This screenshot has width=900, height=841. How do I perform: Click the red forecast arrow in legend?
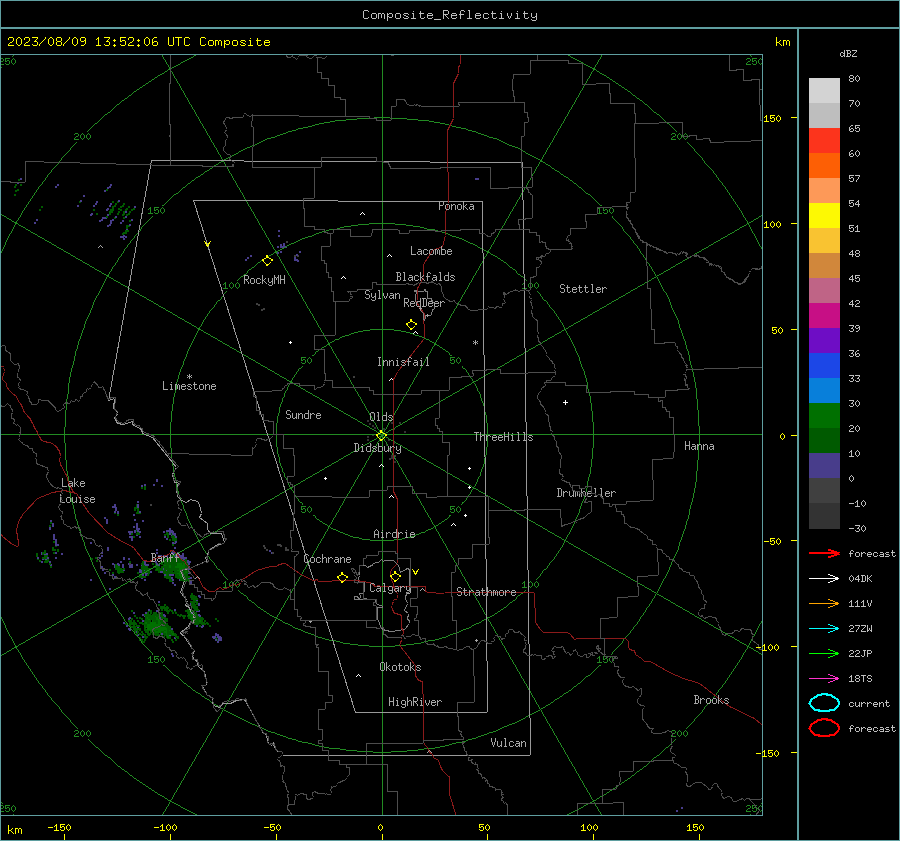(824, 553)
